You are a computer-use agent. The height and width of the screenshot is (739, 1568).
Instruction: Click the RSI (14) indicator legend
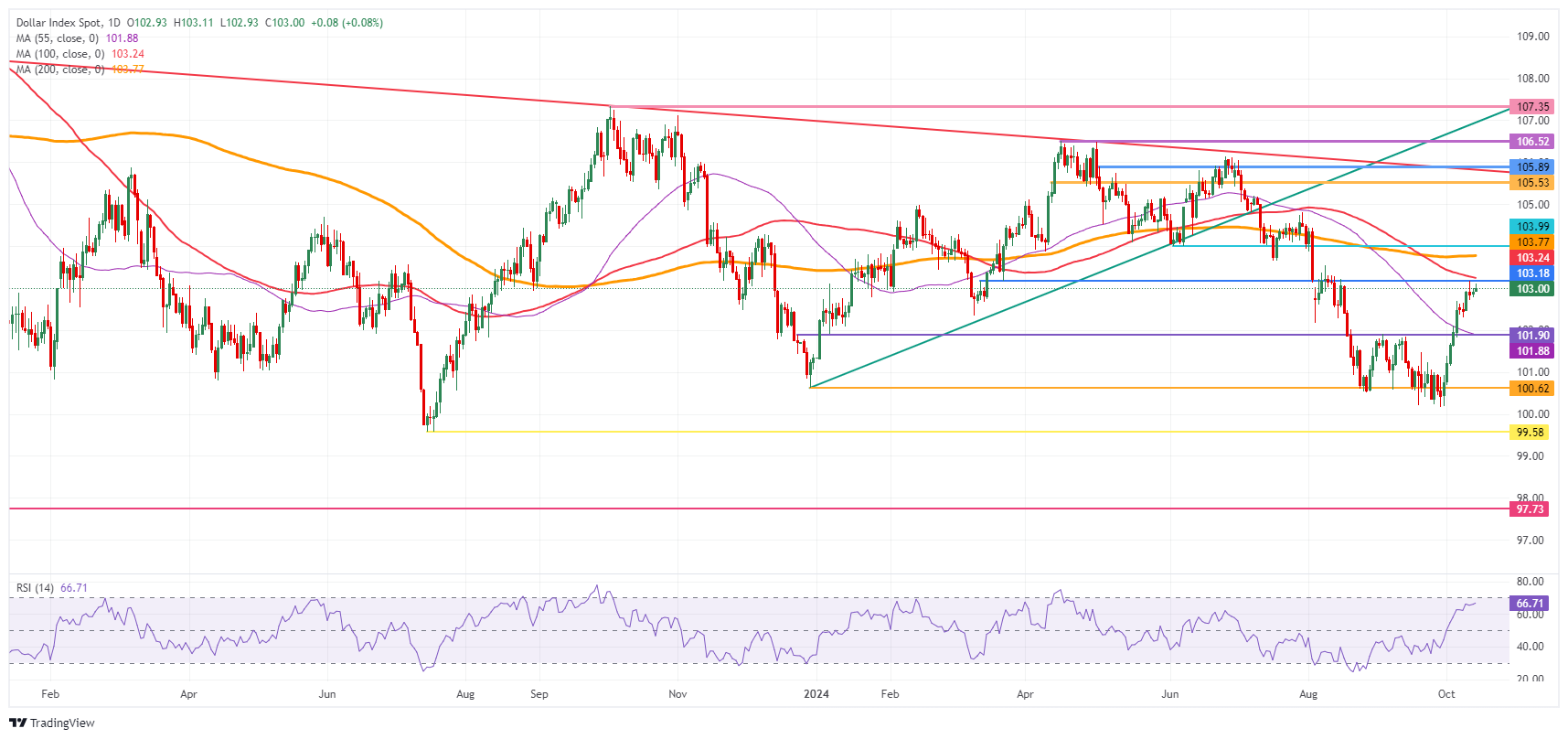point(35,588)
